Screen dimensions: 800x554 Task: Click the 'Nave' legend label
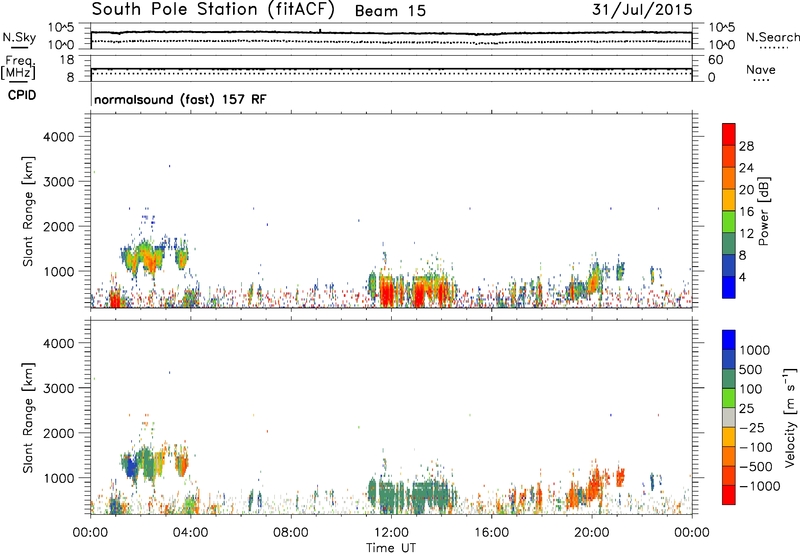point(761,69)
